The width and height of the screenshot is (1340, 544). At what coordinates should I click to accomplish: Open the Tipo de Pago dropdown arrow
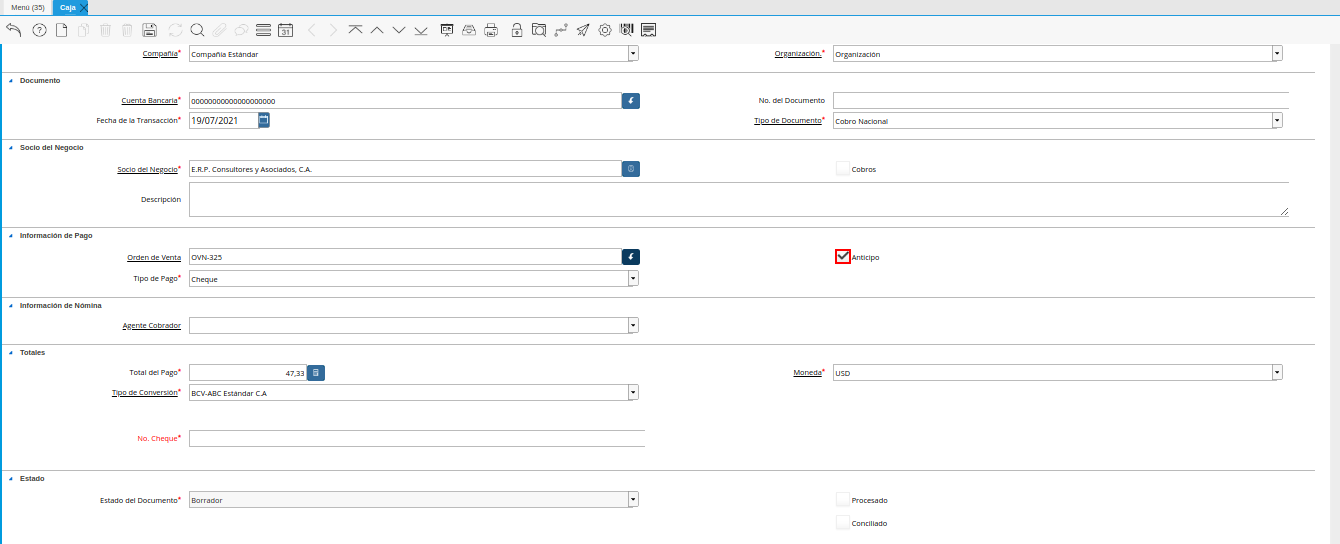click(633, 279)
